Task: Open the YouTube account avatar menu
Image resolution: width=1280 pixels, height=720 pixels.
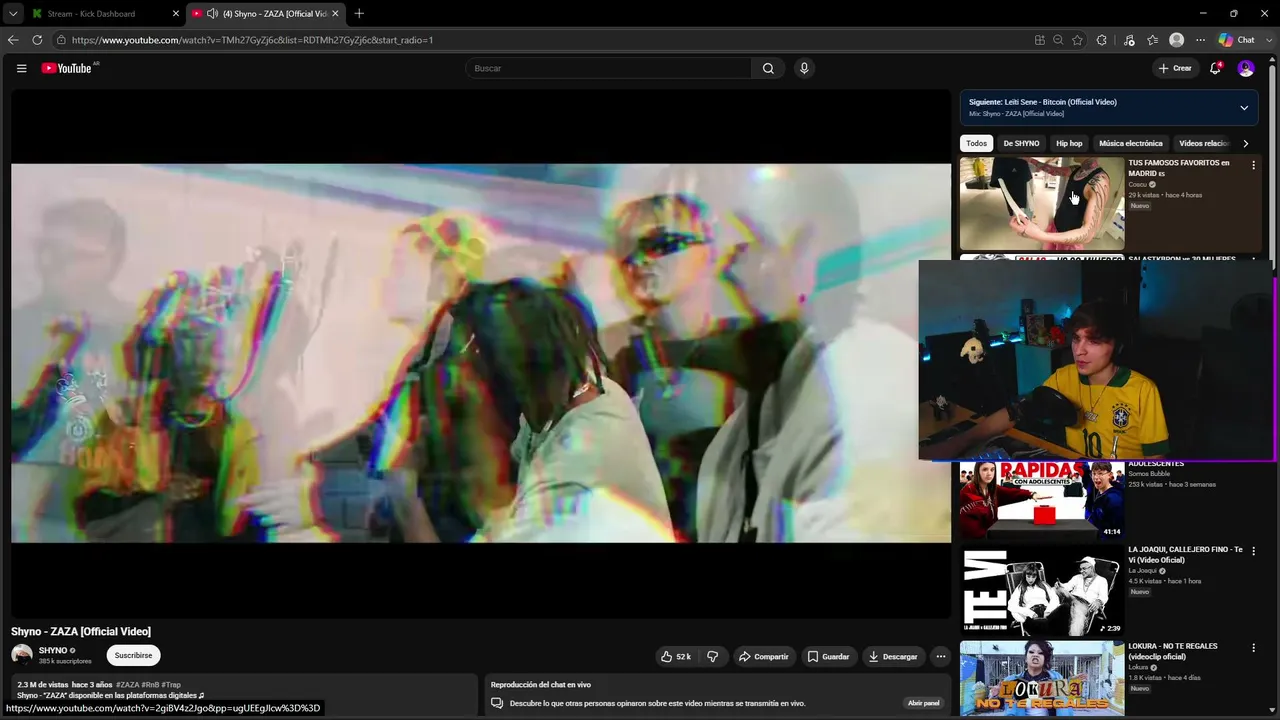Action: point(1246,68)
